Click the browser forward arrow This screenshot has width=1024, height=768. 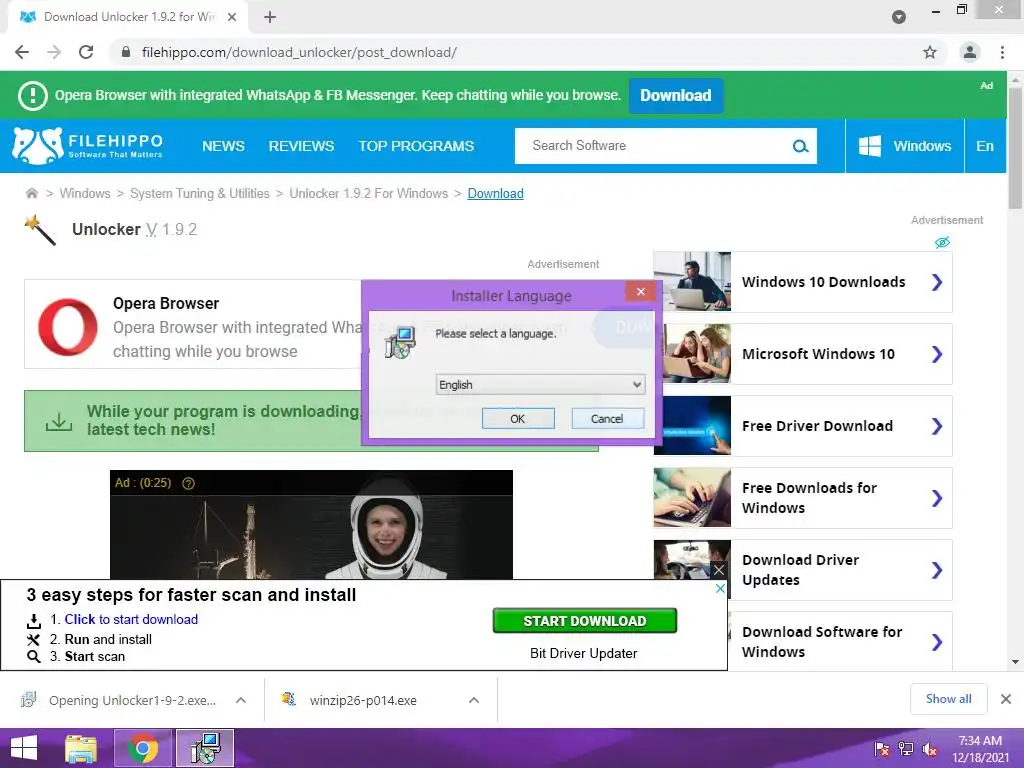[x=54, y=52]
